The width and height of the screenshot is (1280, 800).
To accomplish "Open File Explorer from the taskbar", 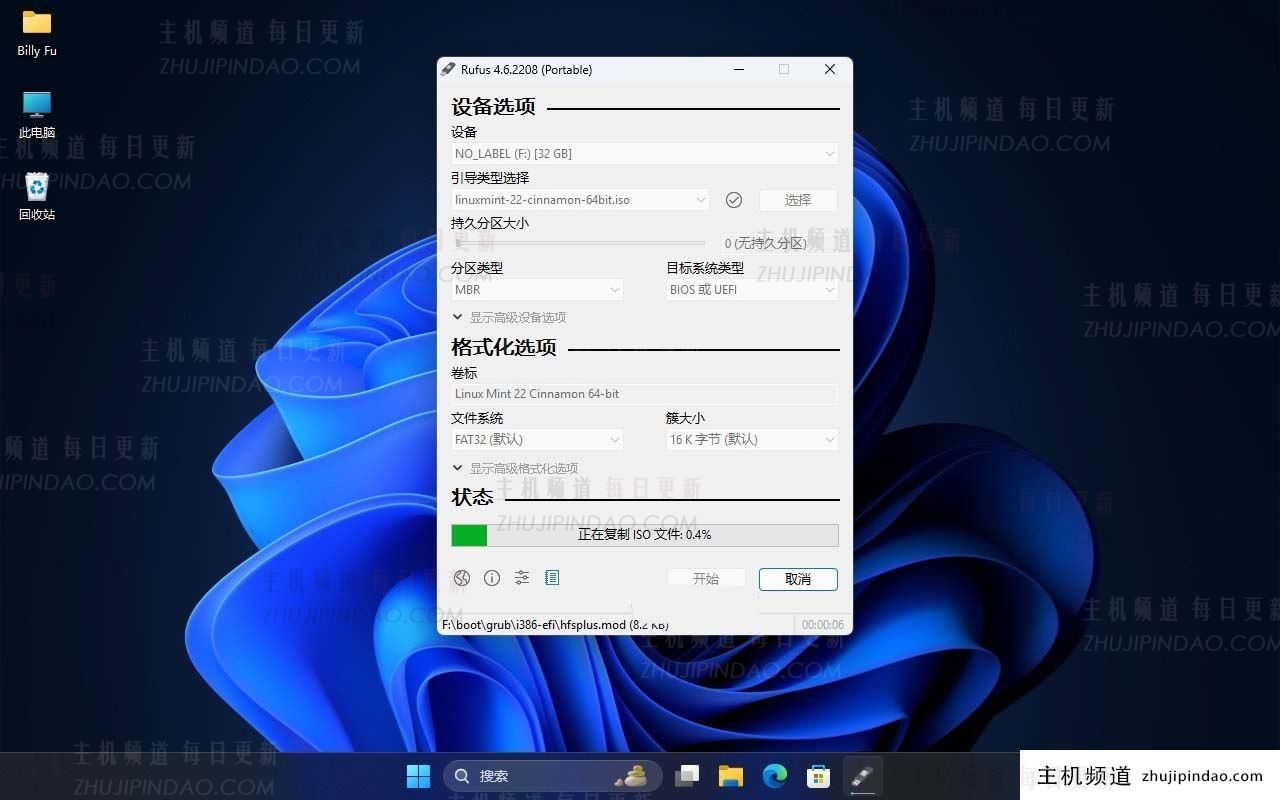I will click(731, 776).
